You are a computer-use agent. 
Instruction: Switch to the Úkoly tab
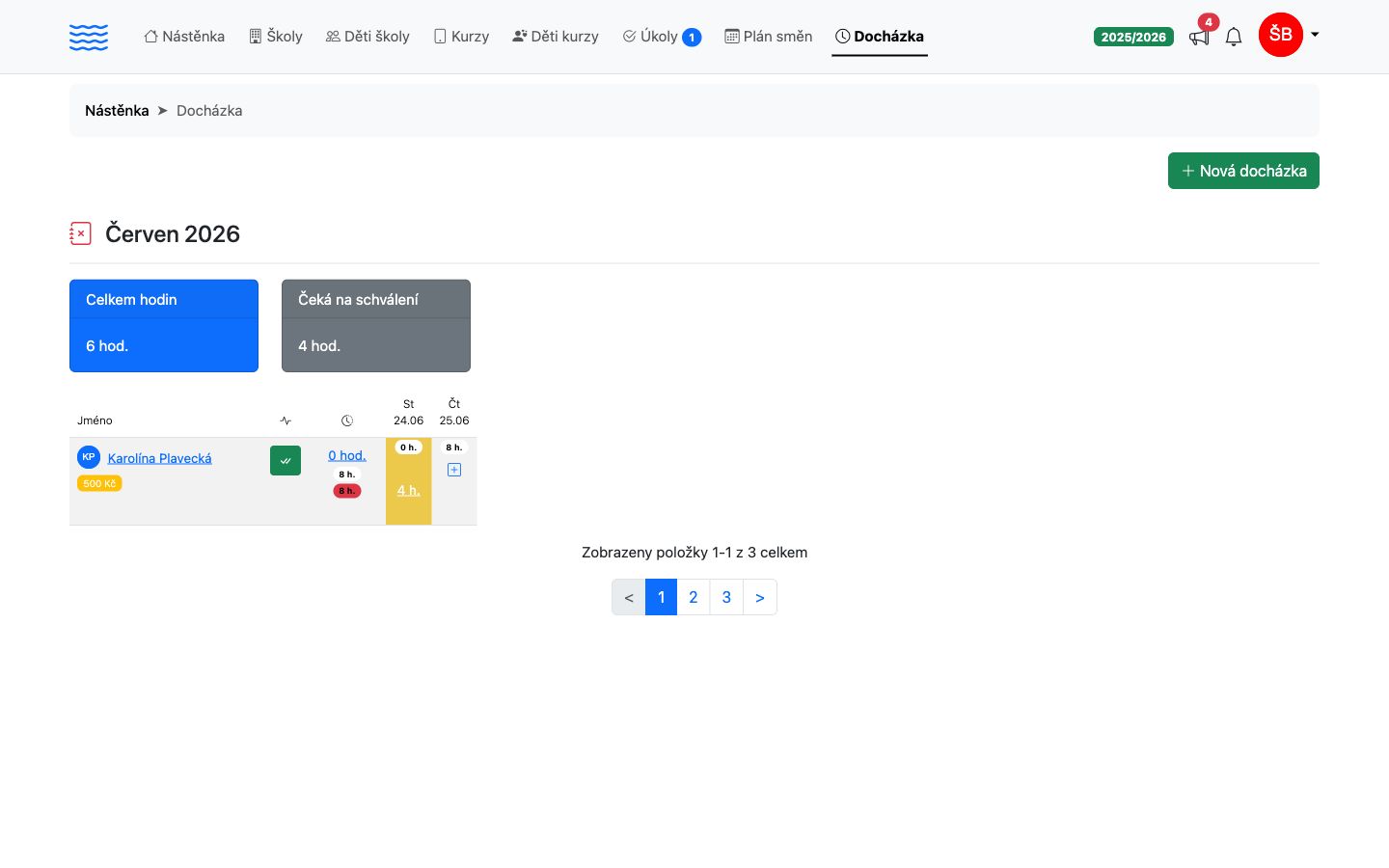[x=662, y=37]
